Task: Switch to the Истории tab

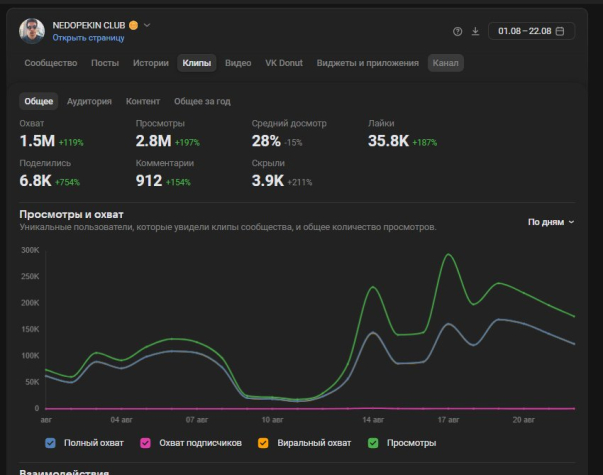Action: tap(151, 63)
